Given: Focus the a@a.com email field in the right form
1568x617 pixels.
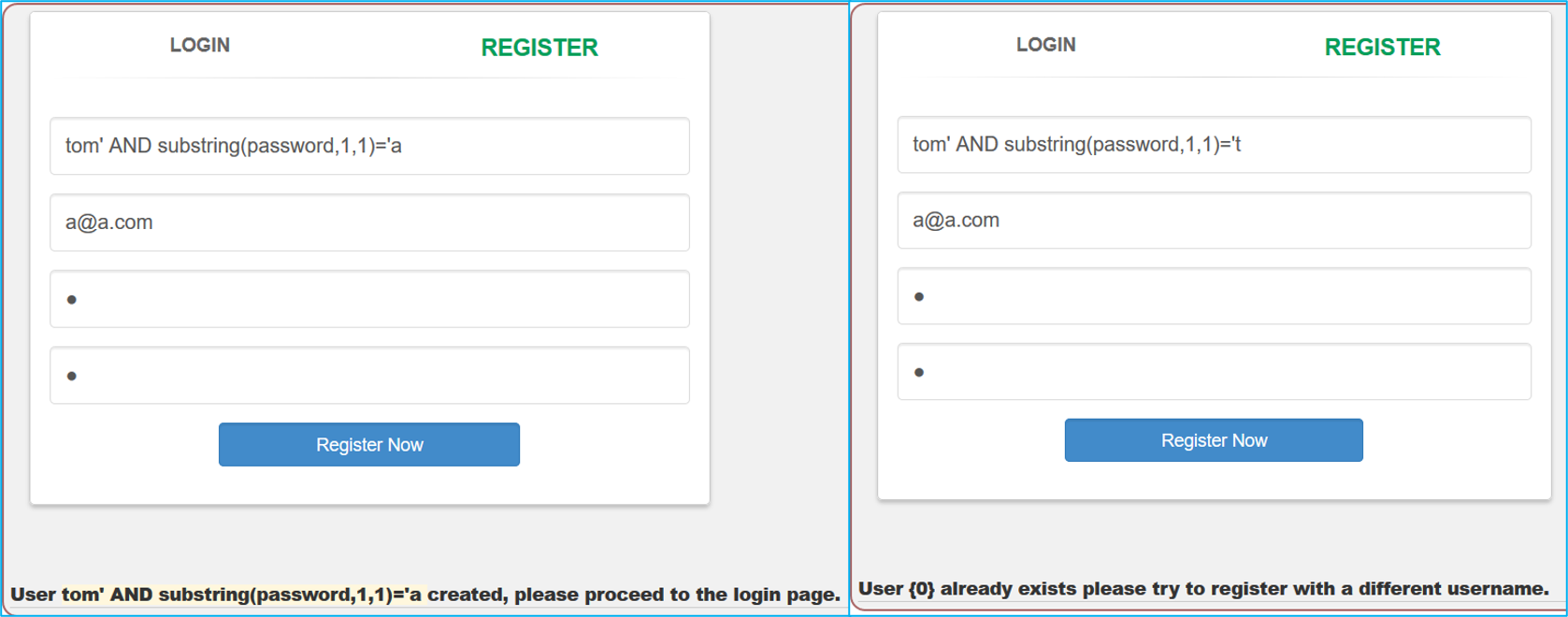Looking at the screenshot, I should (1214, 221).
